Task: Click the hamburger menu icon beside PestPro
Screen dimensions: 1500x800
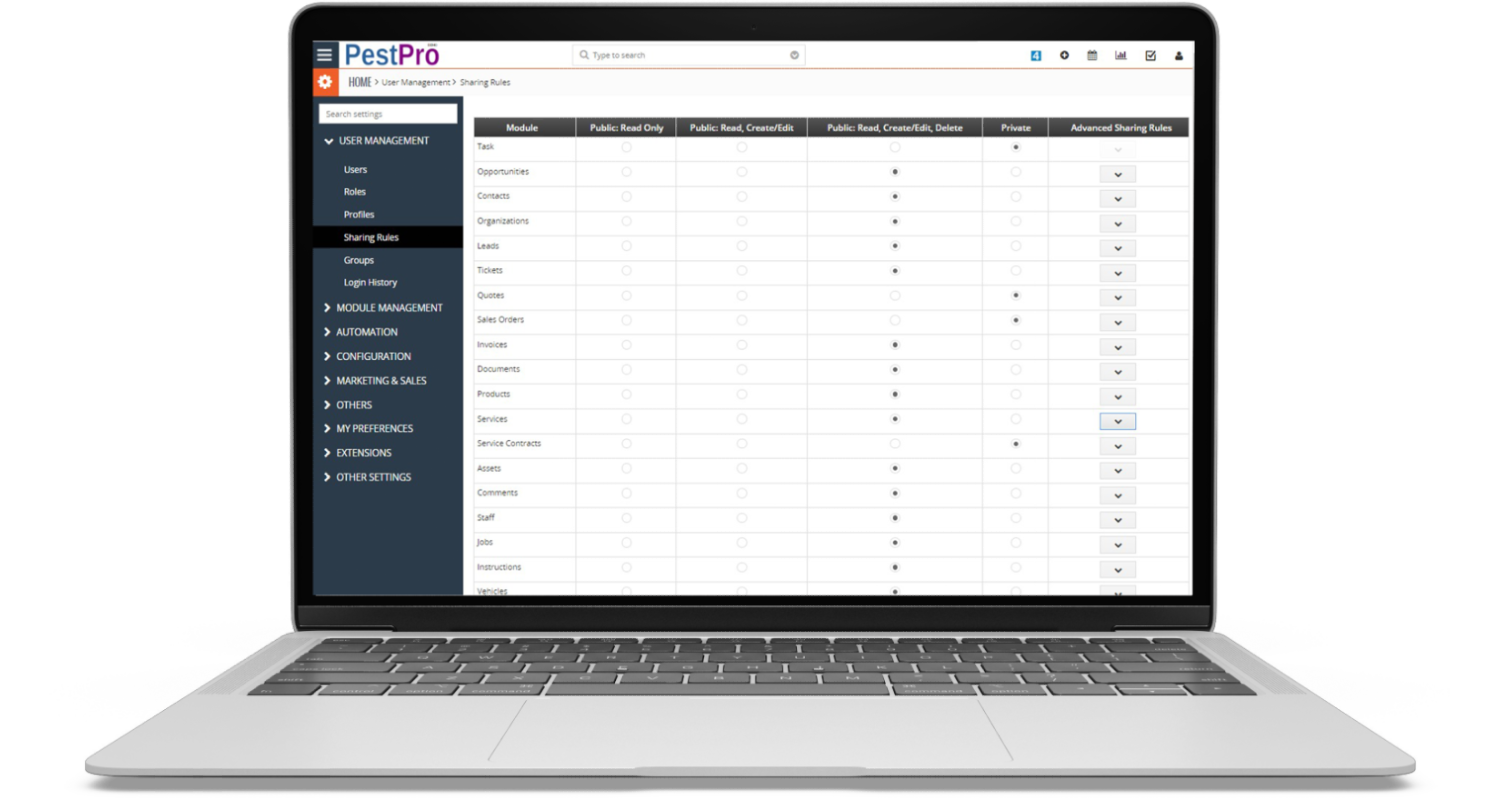Action: click(324, 54)
